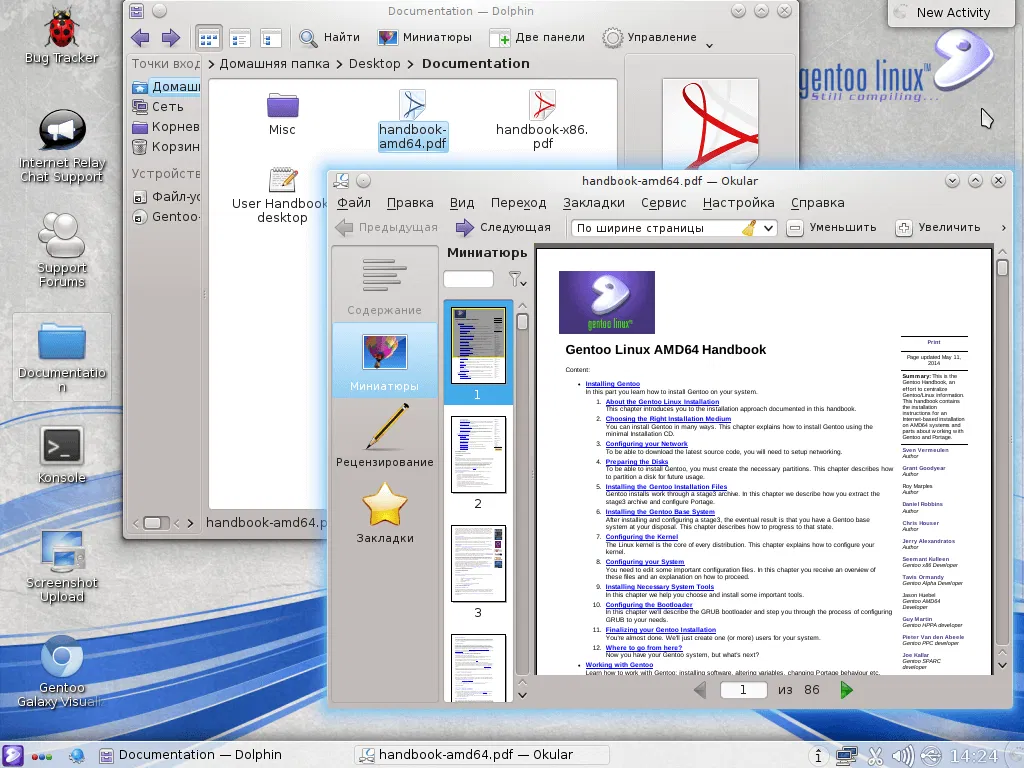Toggle Две панели split view
This screenshot has width=1024, height=768.
[x=537, y=38]
